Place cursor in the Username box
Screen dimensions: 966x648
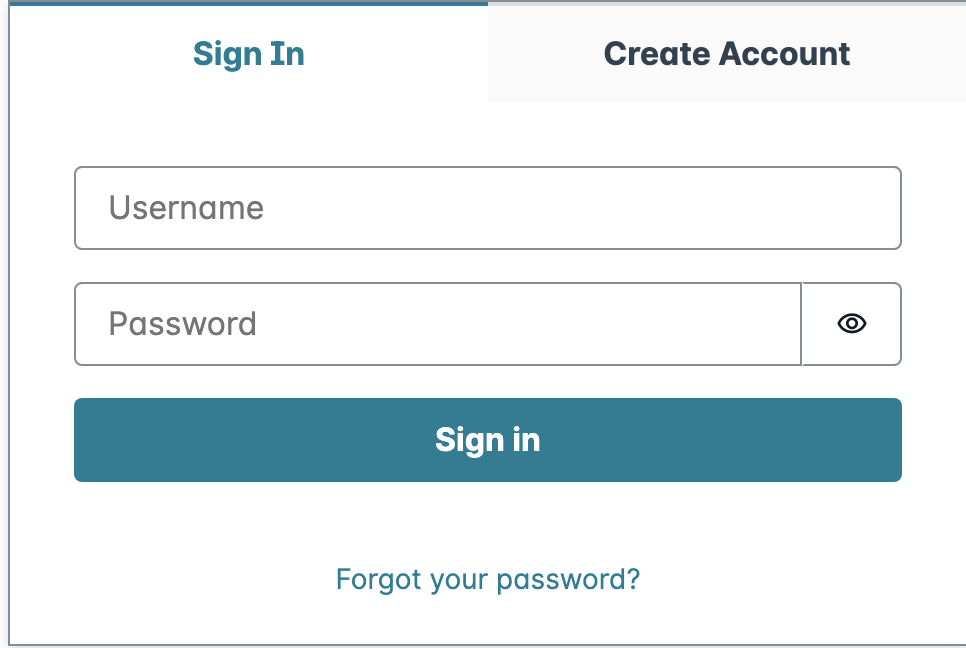tap(488, 208)
